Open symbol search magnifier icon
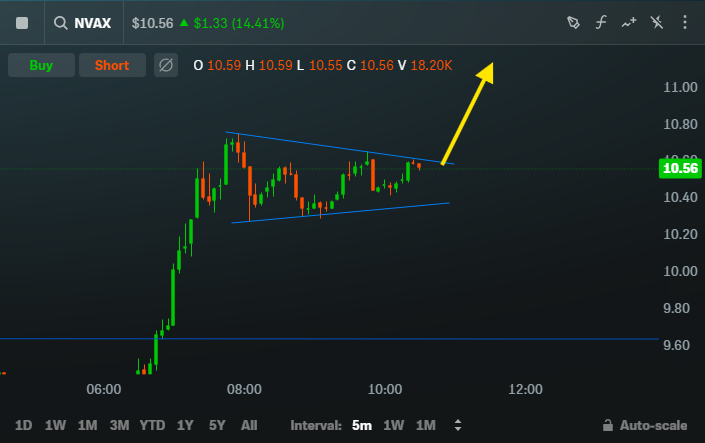 (60, 23)
